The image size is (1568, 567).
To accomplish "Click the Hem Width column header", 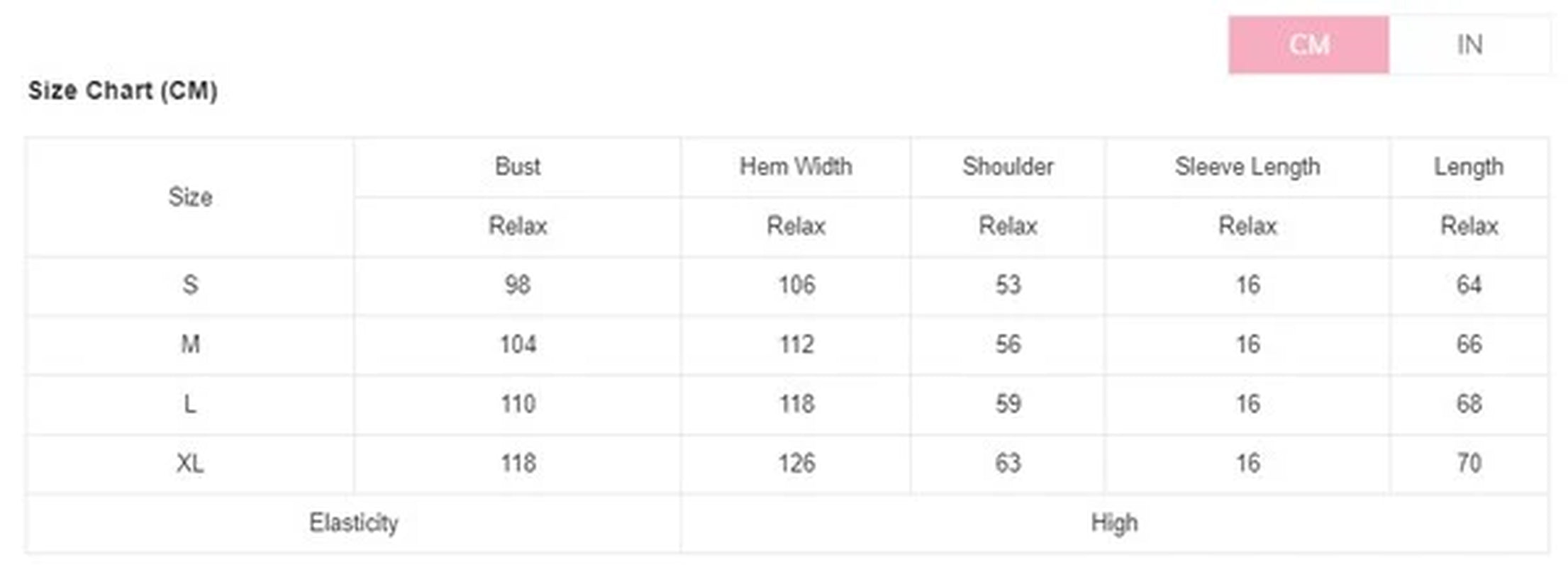I will click(796, 167).
